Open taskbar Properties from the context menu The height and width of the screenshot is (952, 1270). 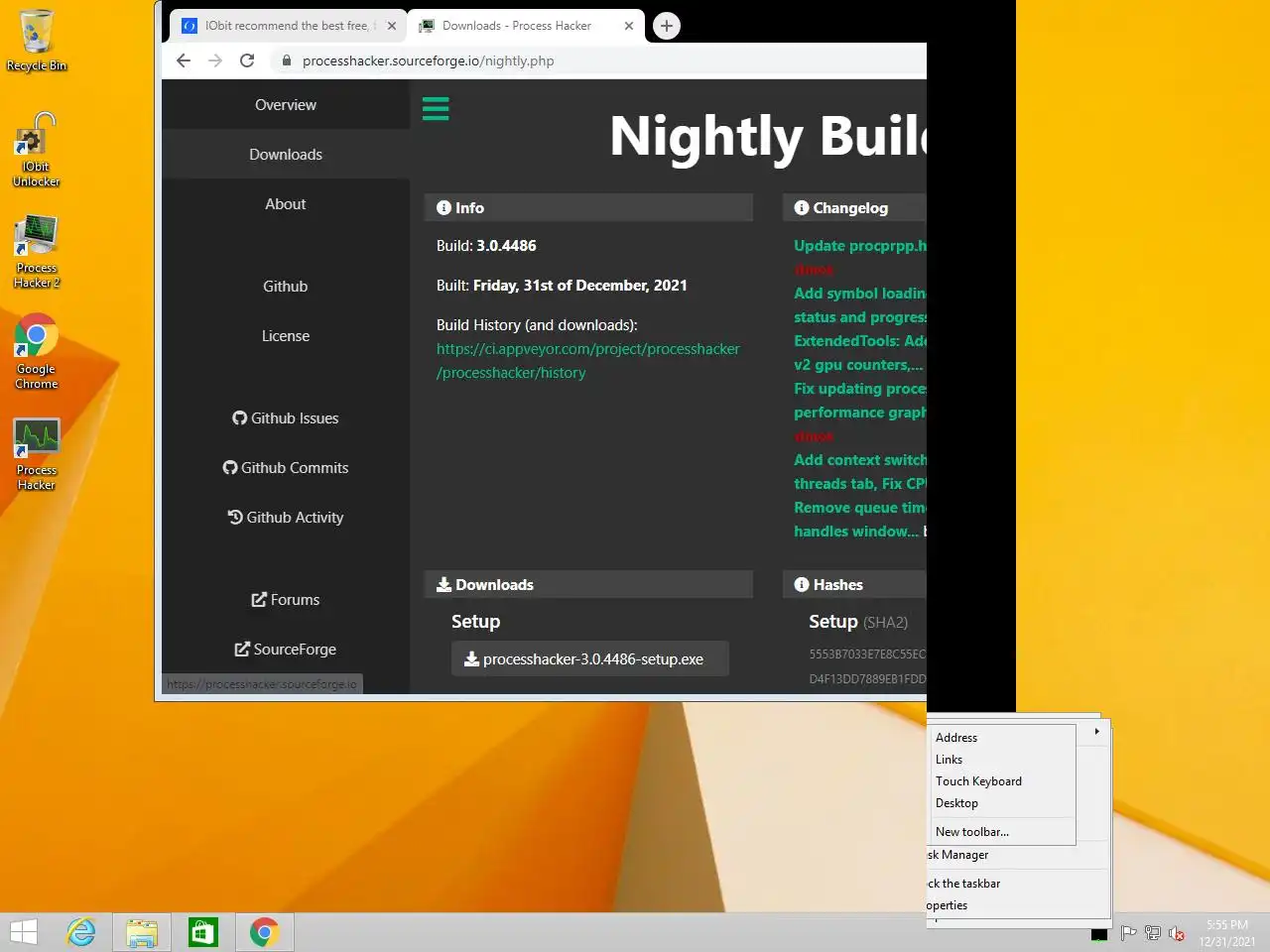coord(1017,904)
